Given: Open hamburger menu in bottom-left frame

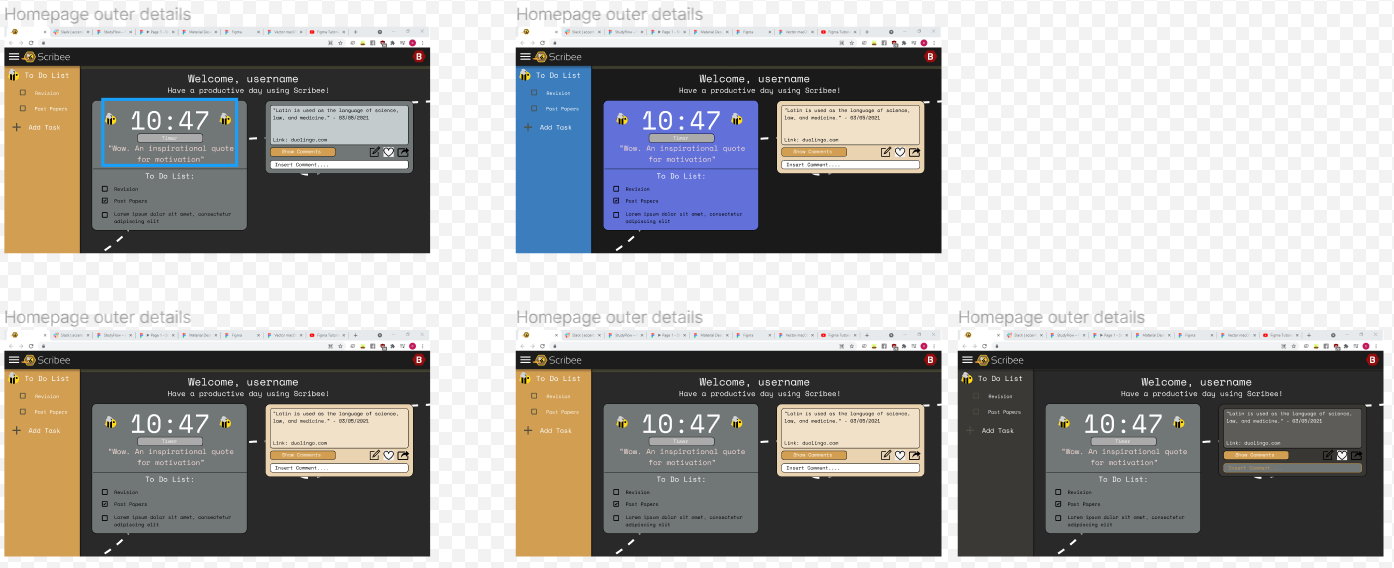Looking at the screenshot, I should 14,360.
